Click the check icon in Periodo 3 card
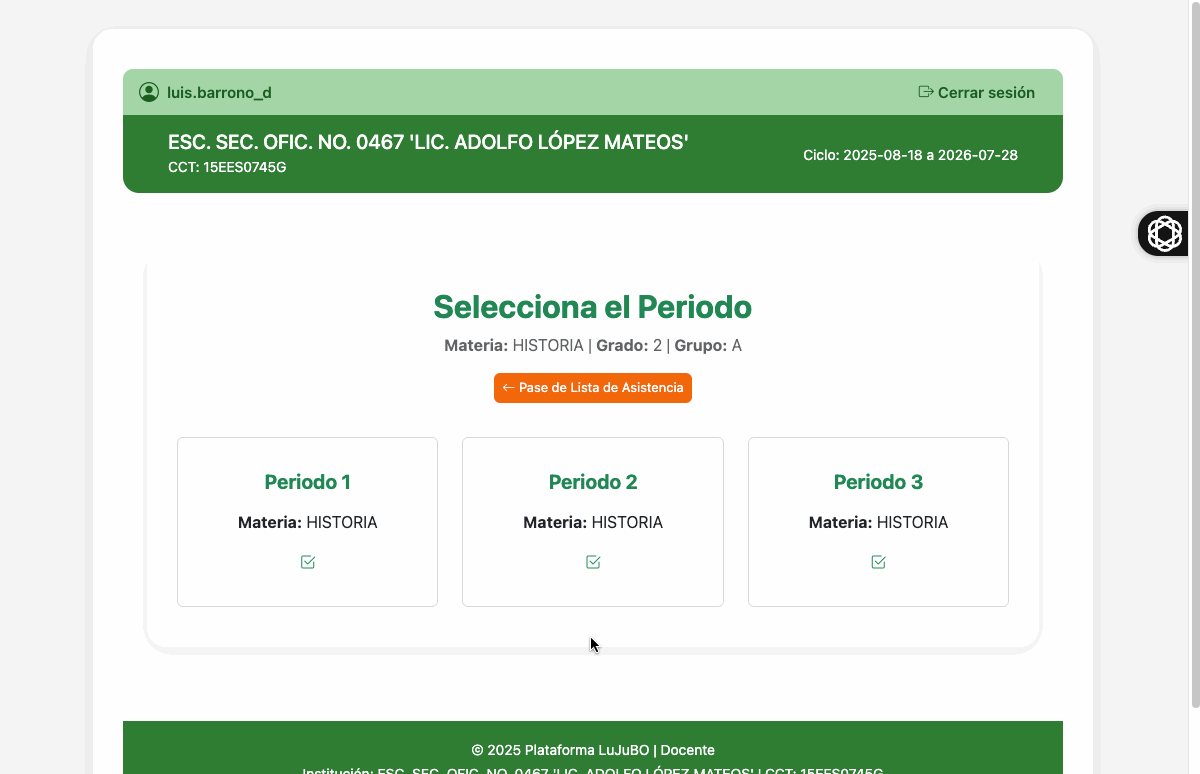Image resolution: width=1200 pixels, height=774 pixels. point(878,562)
